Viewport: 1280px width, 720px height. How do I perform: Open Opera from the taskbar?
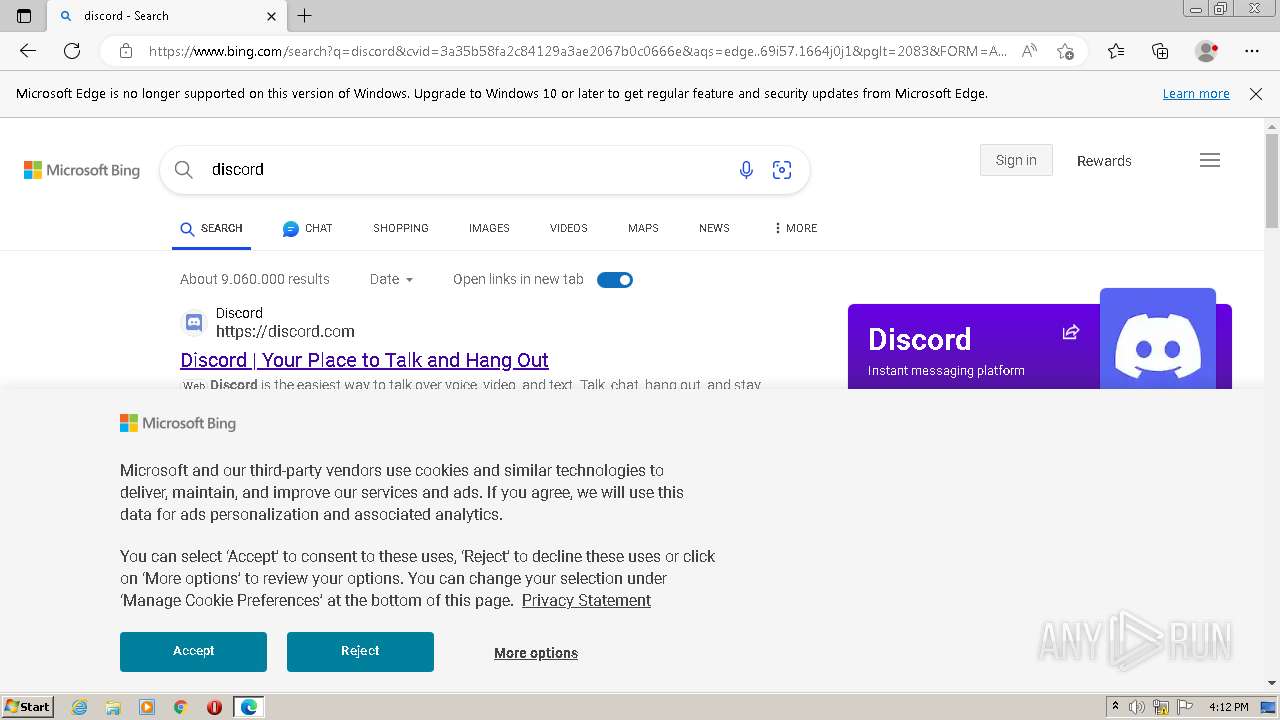click(214, 707)
